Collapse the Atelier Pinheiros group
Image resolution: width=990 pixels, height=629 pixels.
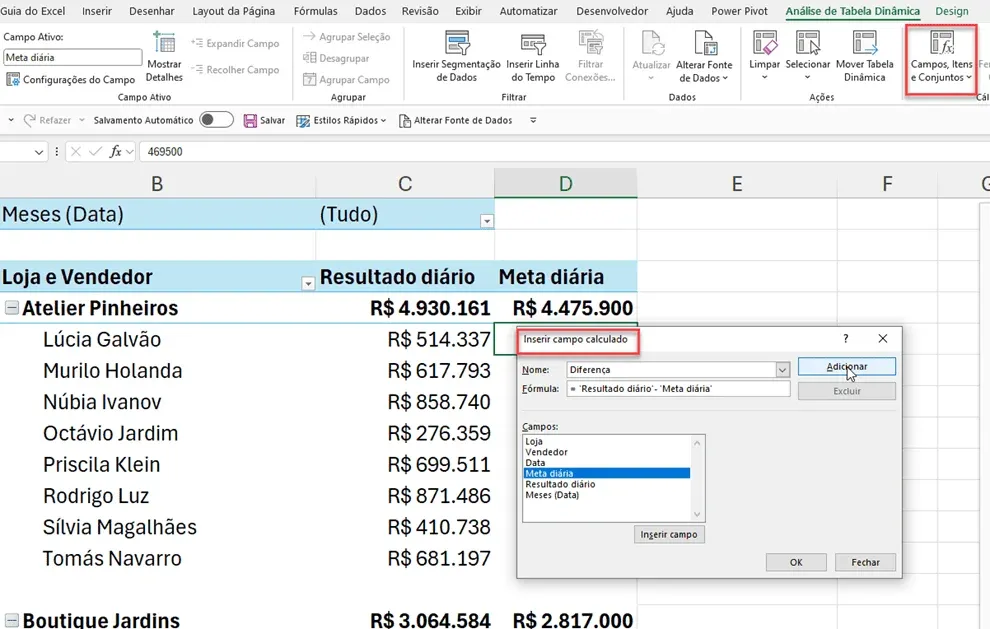(x=11, y=308)
